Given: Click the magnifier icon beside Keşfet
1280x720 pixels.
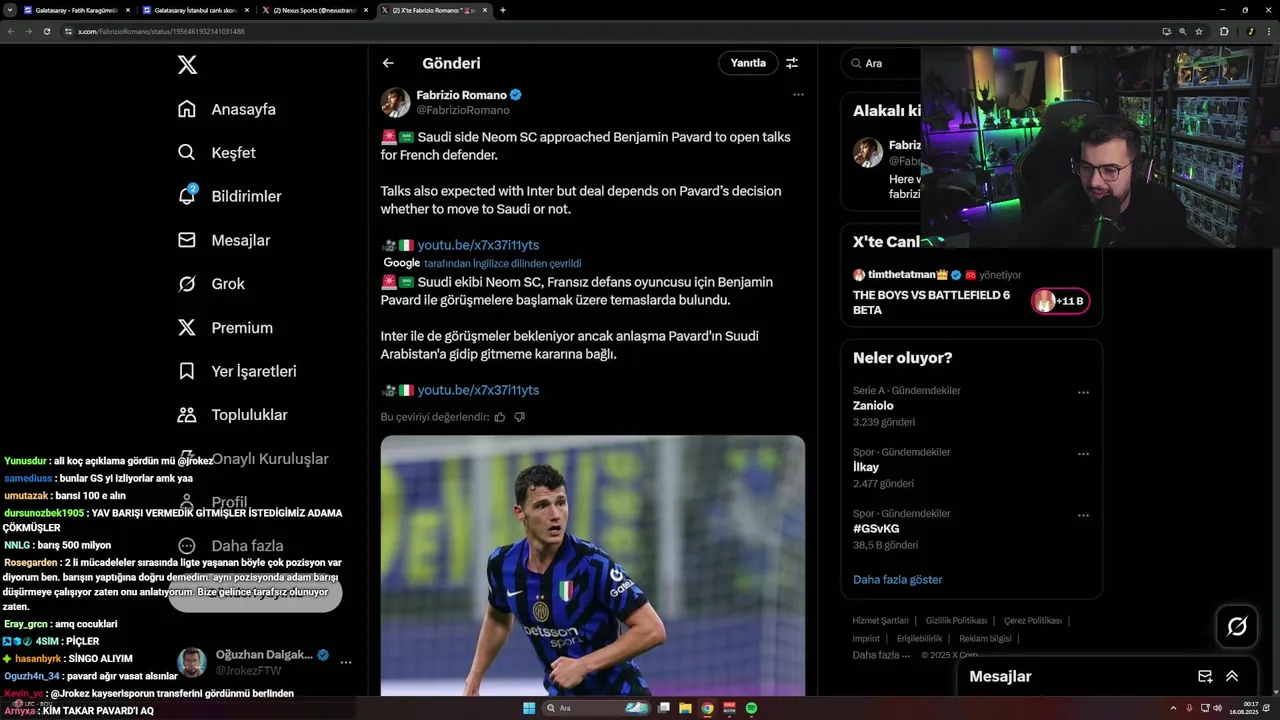Looking at the screenshot, I should coord(187,153).
